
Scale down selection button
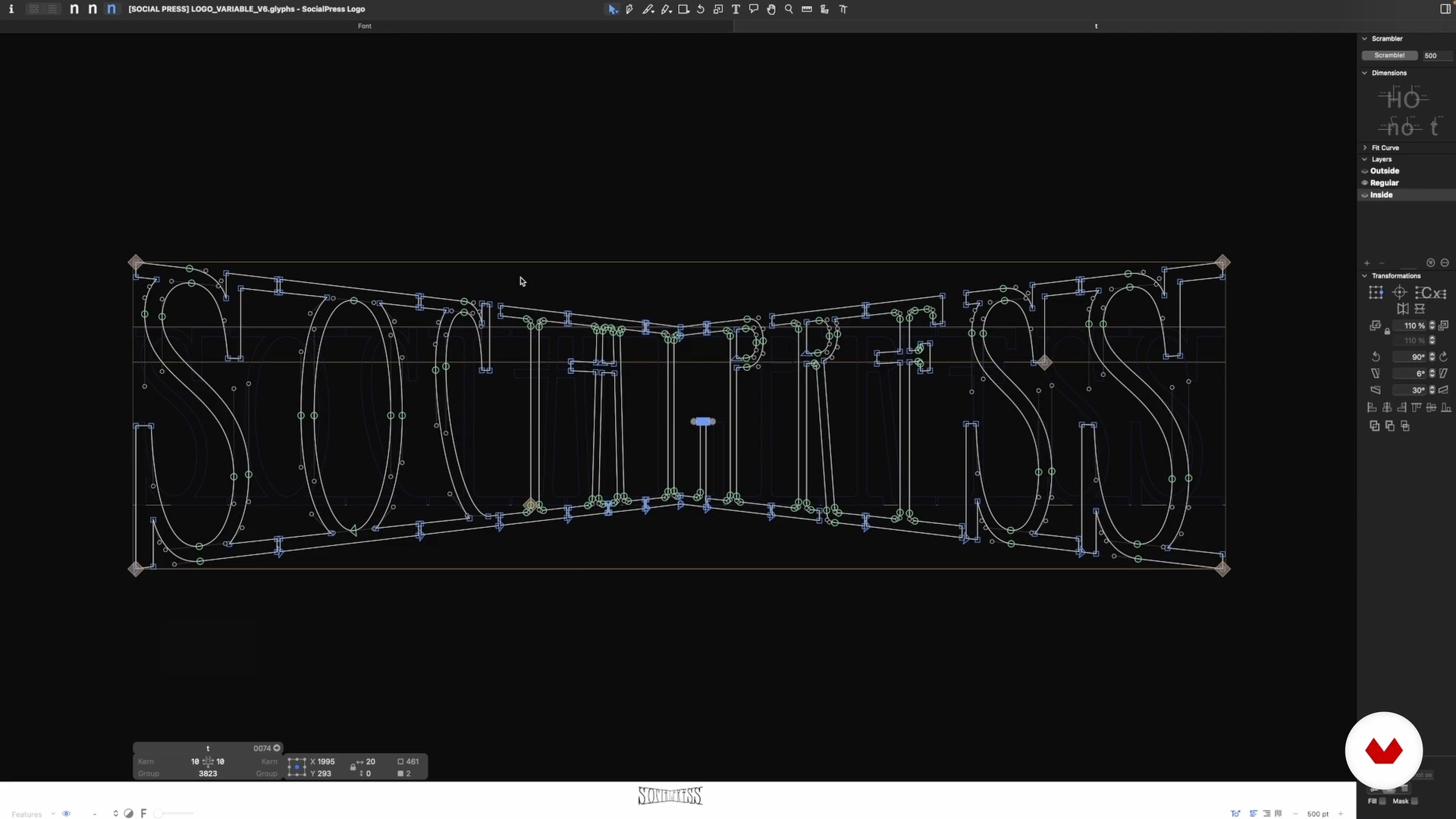(1375, 325)
